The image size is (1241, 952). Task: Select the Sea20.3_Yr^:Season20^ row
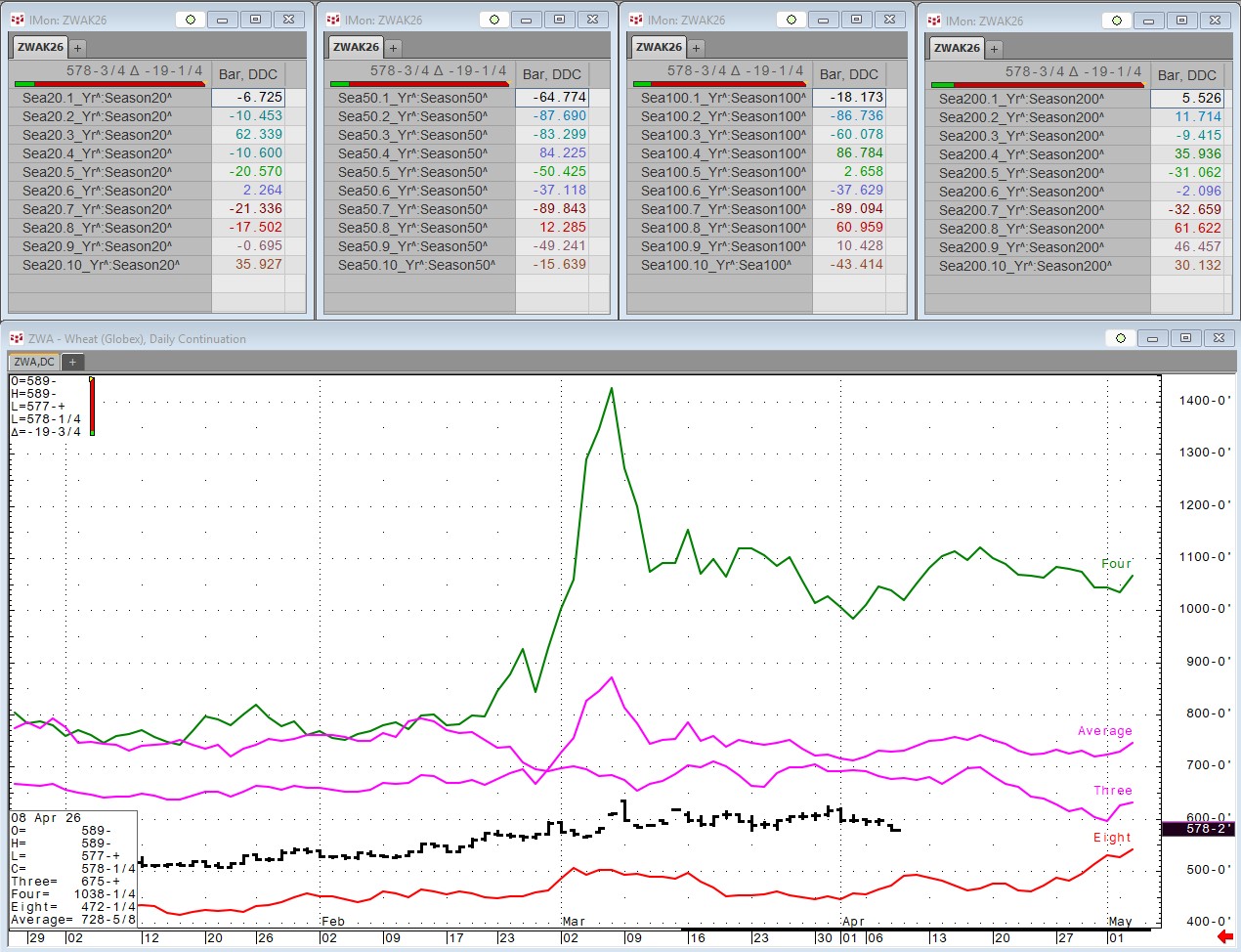tap(98, 135)
